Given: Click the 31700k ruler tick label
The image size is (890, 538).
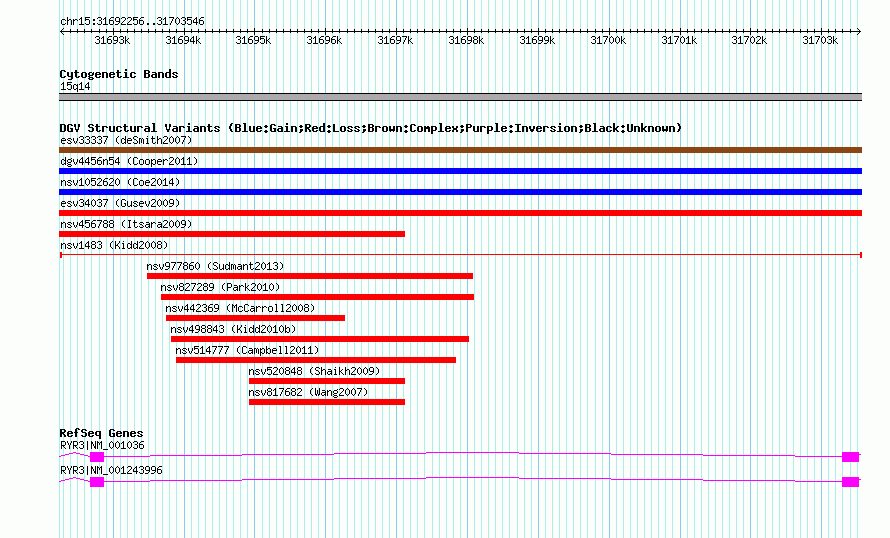Looking at the screenshot, I should click(608, 40).
